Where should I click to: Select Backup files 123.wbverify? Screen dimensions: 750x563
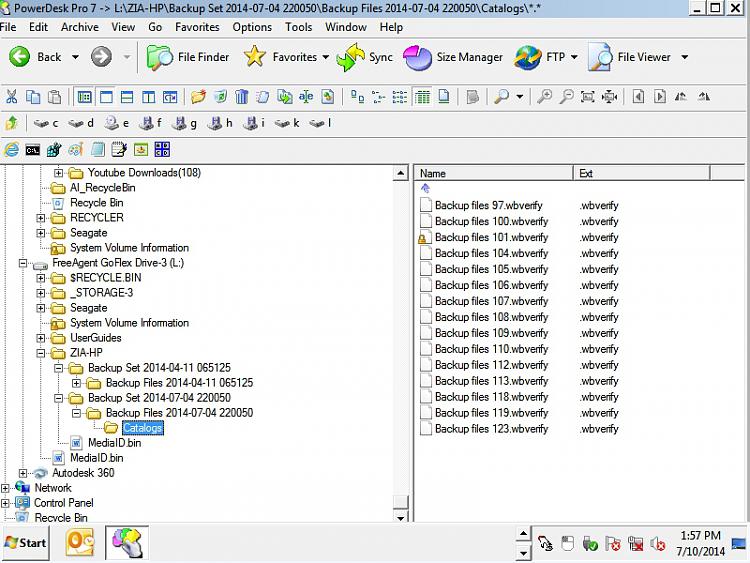tap(491, 429)
